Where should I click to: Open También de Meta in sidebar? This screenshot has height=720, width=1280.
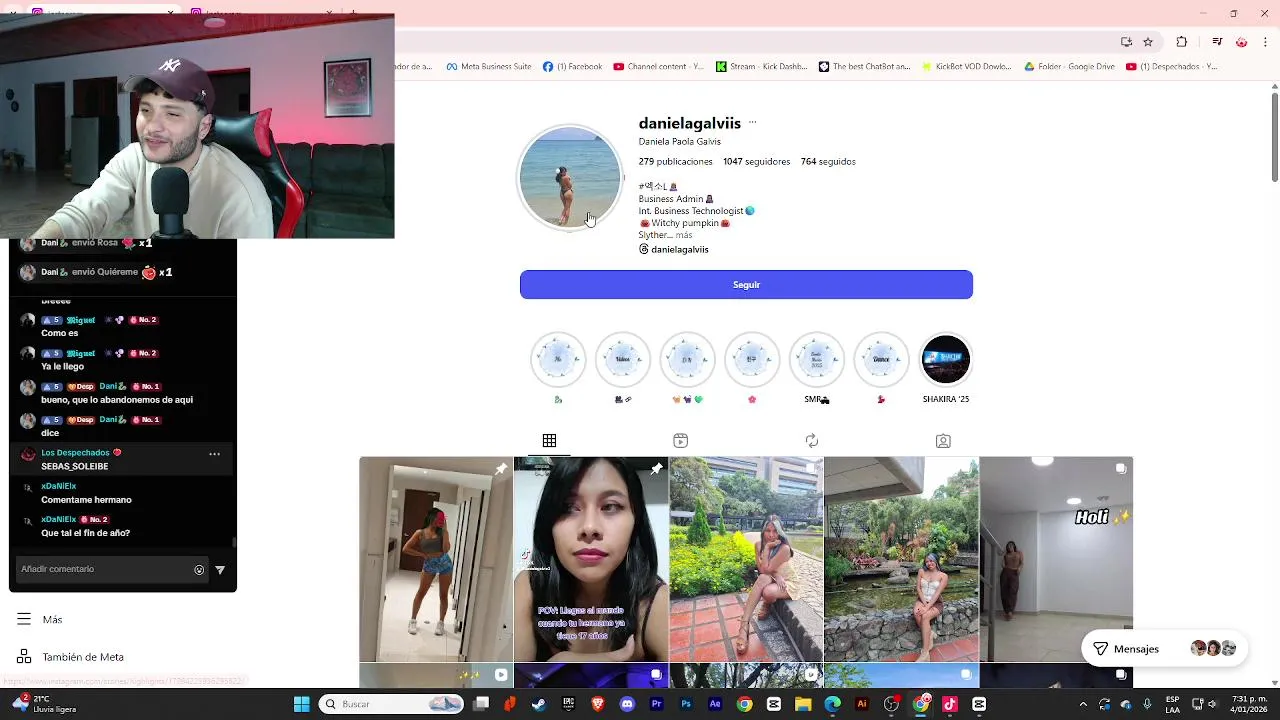click(70, 657)
